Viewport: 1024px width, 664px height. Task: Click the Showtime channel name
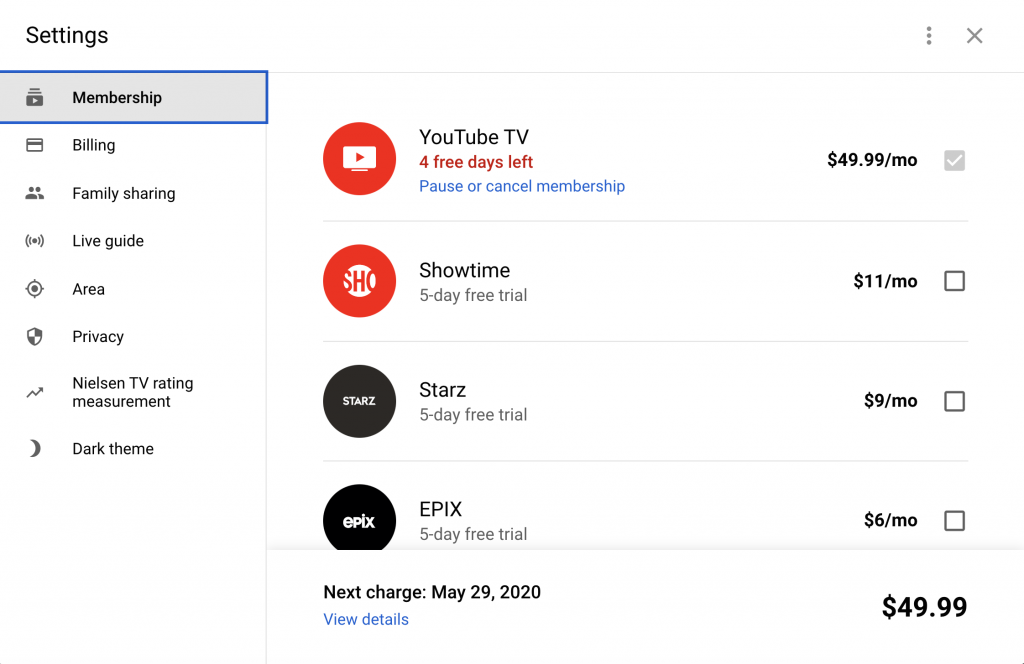[x=464, y=270]
